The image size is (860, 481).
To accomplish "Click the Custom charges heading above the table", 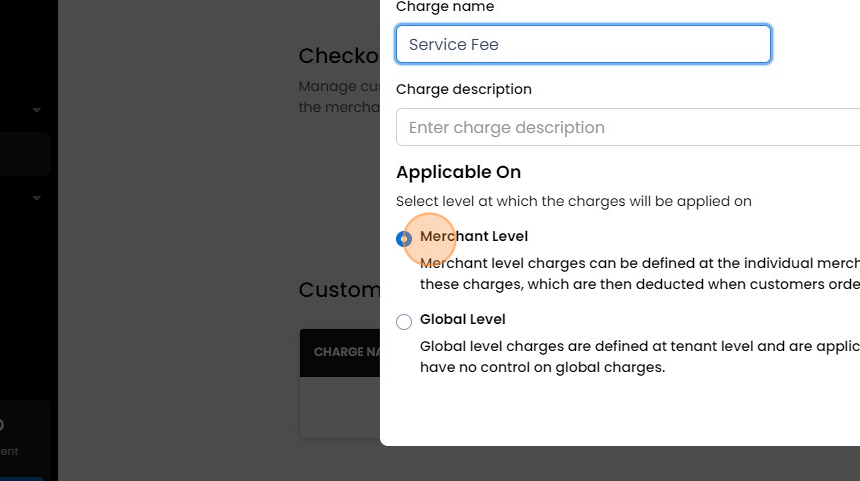I will 339,290.
